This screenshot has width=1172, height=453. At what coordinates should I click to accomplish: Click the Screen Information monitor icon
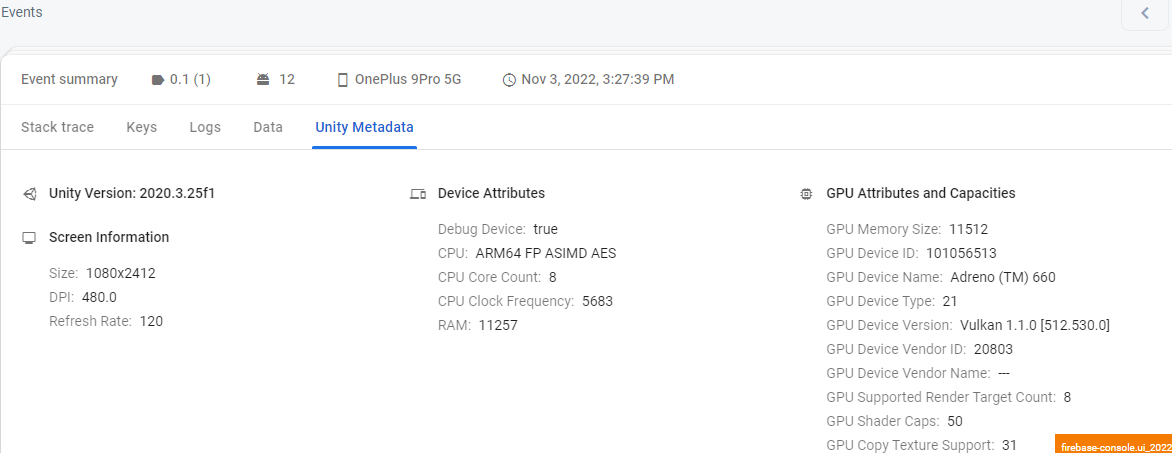[29, 238]
